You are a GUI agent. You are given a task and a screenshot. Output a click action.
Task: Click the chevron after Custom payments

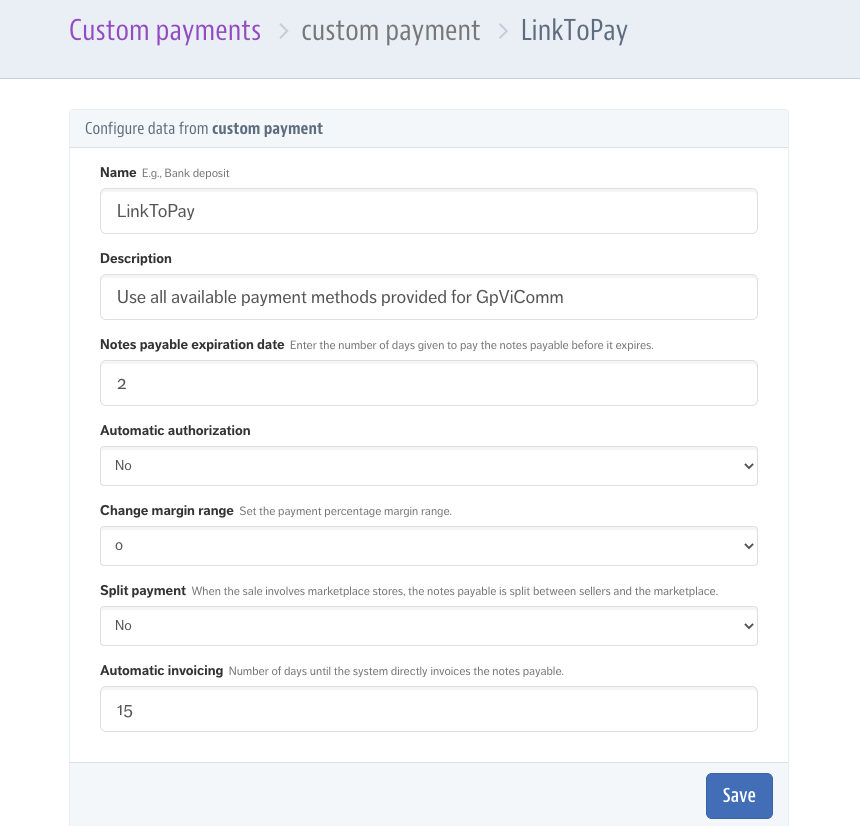click(x=283, y=32)
